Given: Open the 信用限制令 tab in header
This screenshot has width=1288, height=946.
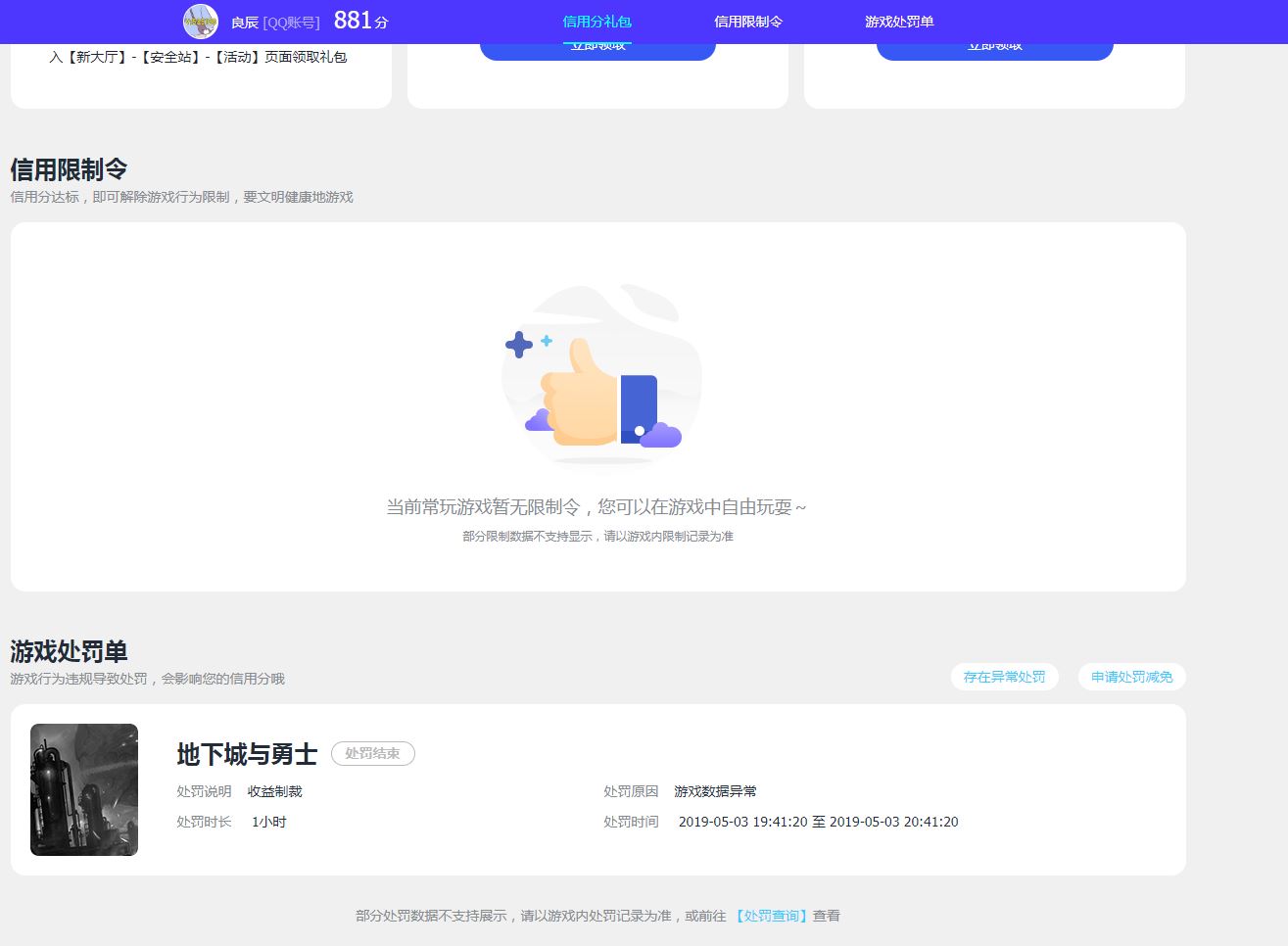Looking at the screenshot, I should click(x=748, y=22).
